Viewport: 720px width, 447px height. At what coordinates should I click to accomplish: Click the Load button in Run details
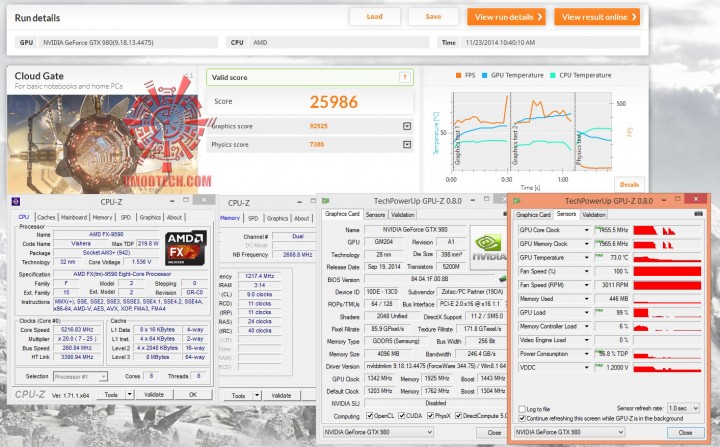pyautogui.click(x=375, y=17)
